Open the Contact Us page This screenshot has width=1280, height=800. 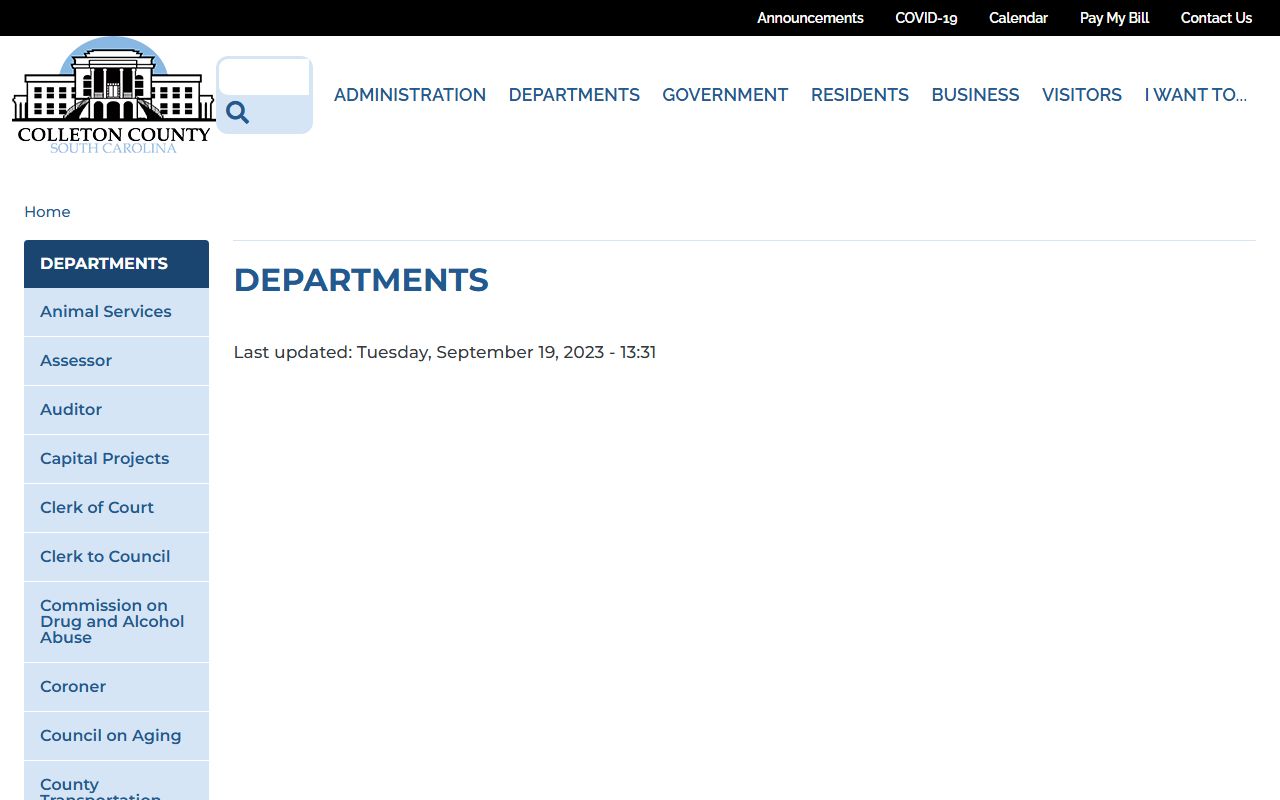click(x=1216, y=18)
